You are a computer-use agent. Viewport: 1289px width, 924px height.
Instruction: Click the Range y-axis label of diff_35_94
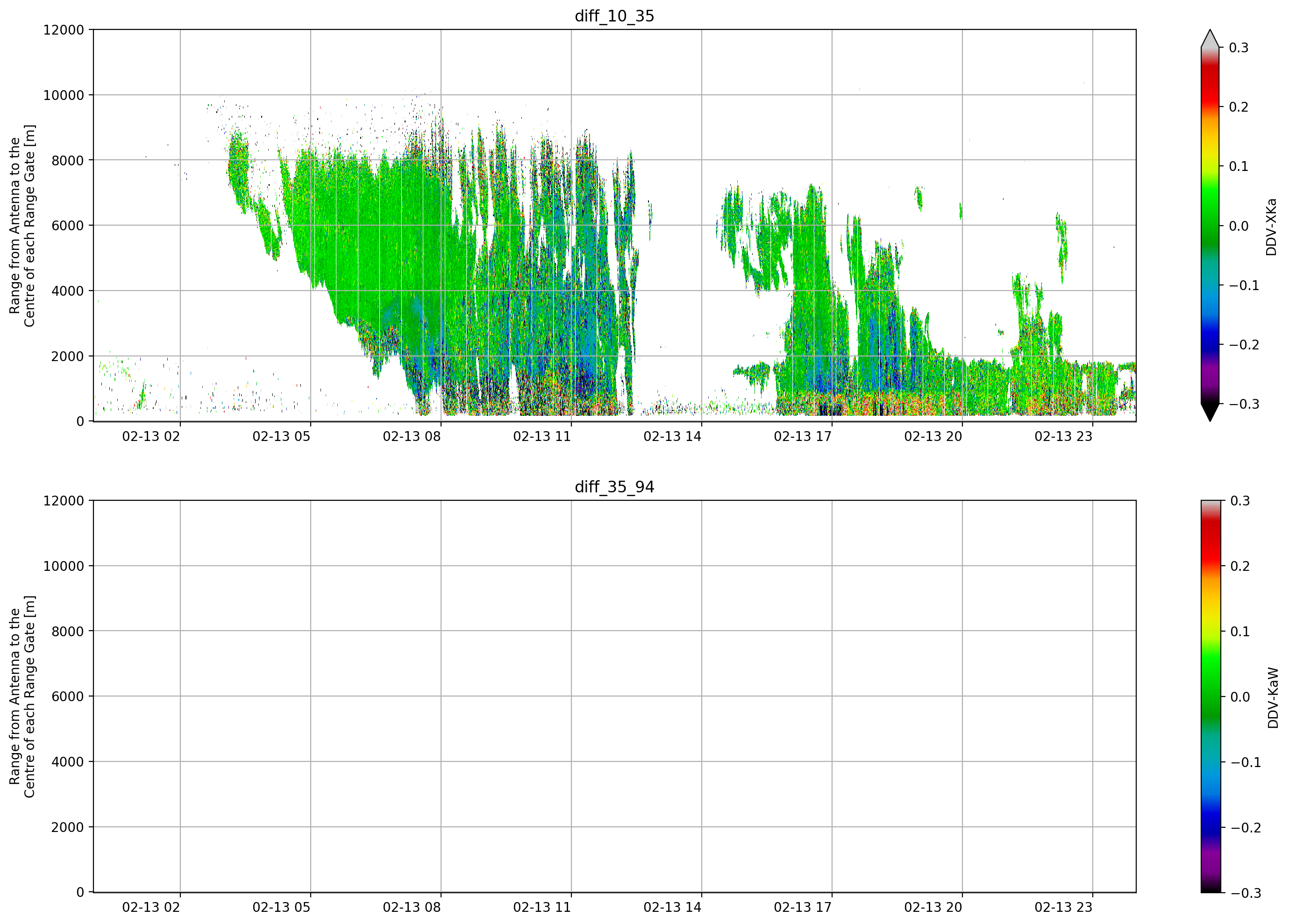coord(22,697)
